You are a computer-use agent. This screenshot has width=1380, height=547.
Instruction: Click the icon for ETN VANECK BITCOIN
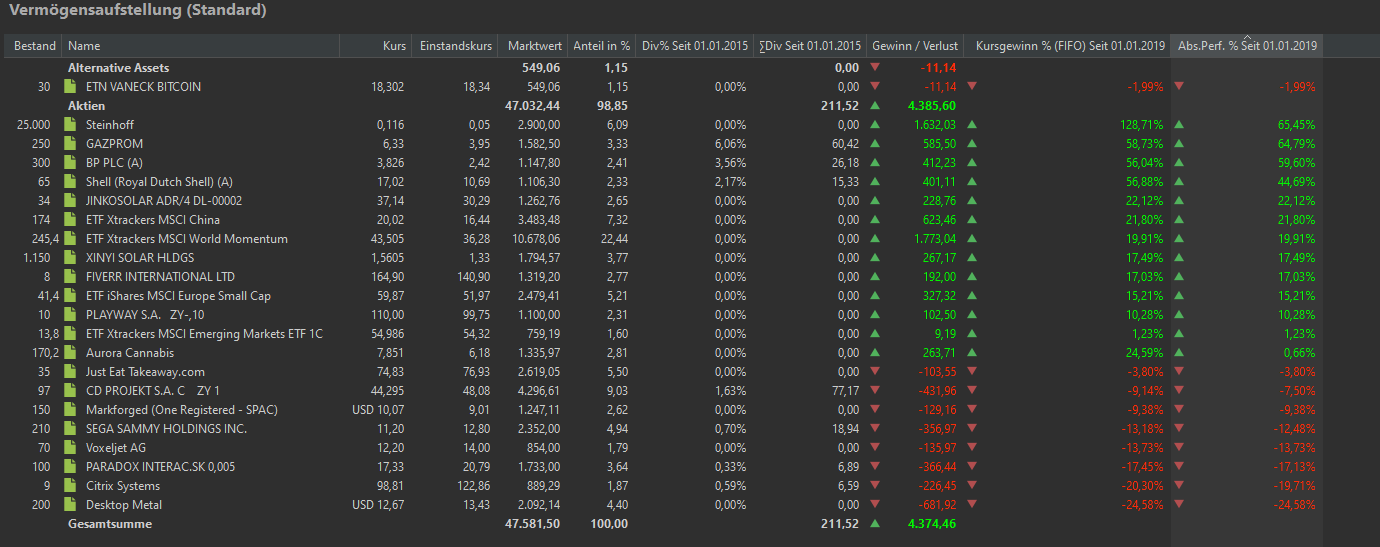(x=70, y=87)
